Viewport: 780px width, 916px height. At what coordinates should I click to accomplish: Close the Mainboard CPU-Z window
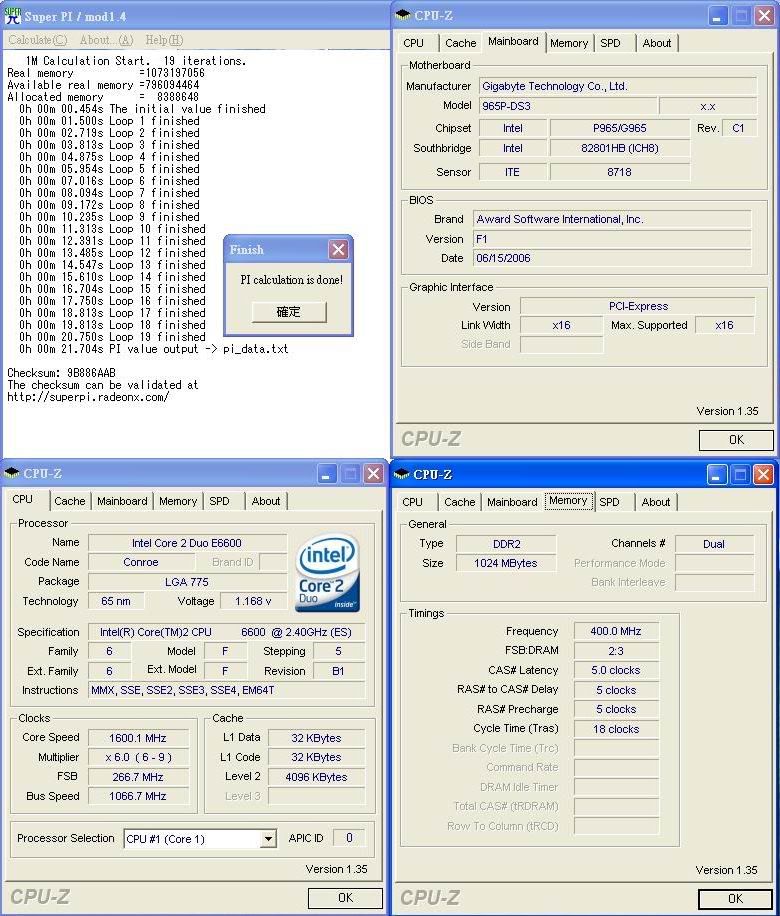[764, 16]
